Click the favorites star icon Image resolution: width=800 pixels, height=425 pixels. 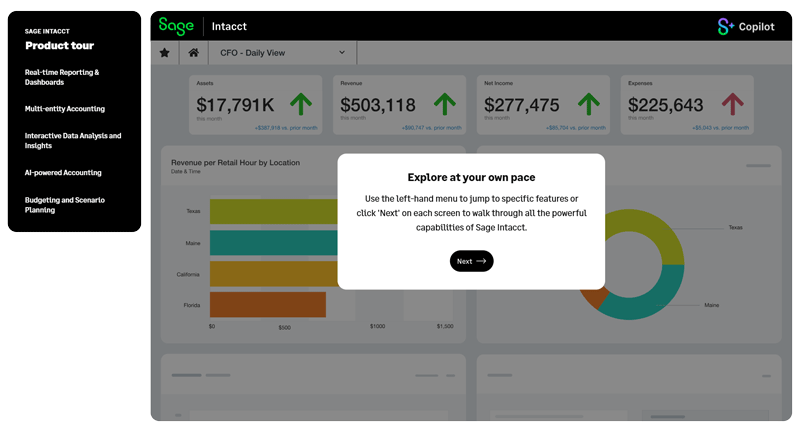tap(164, 53)
